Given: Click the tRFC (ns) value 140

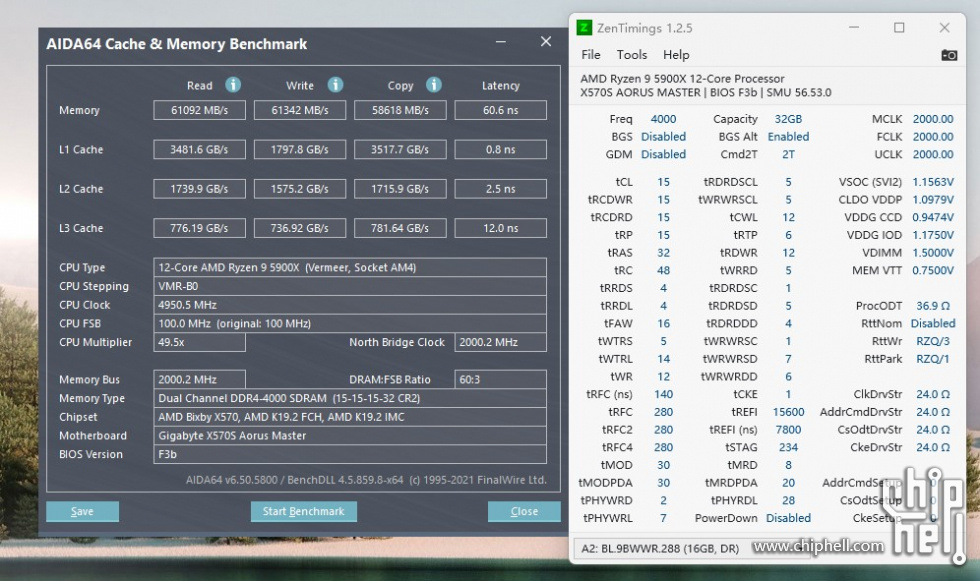Looking at the screenshot, I should click(663, 394).
